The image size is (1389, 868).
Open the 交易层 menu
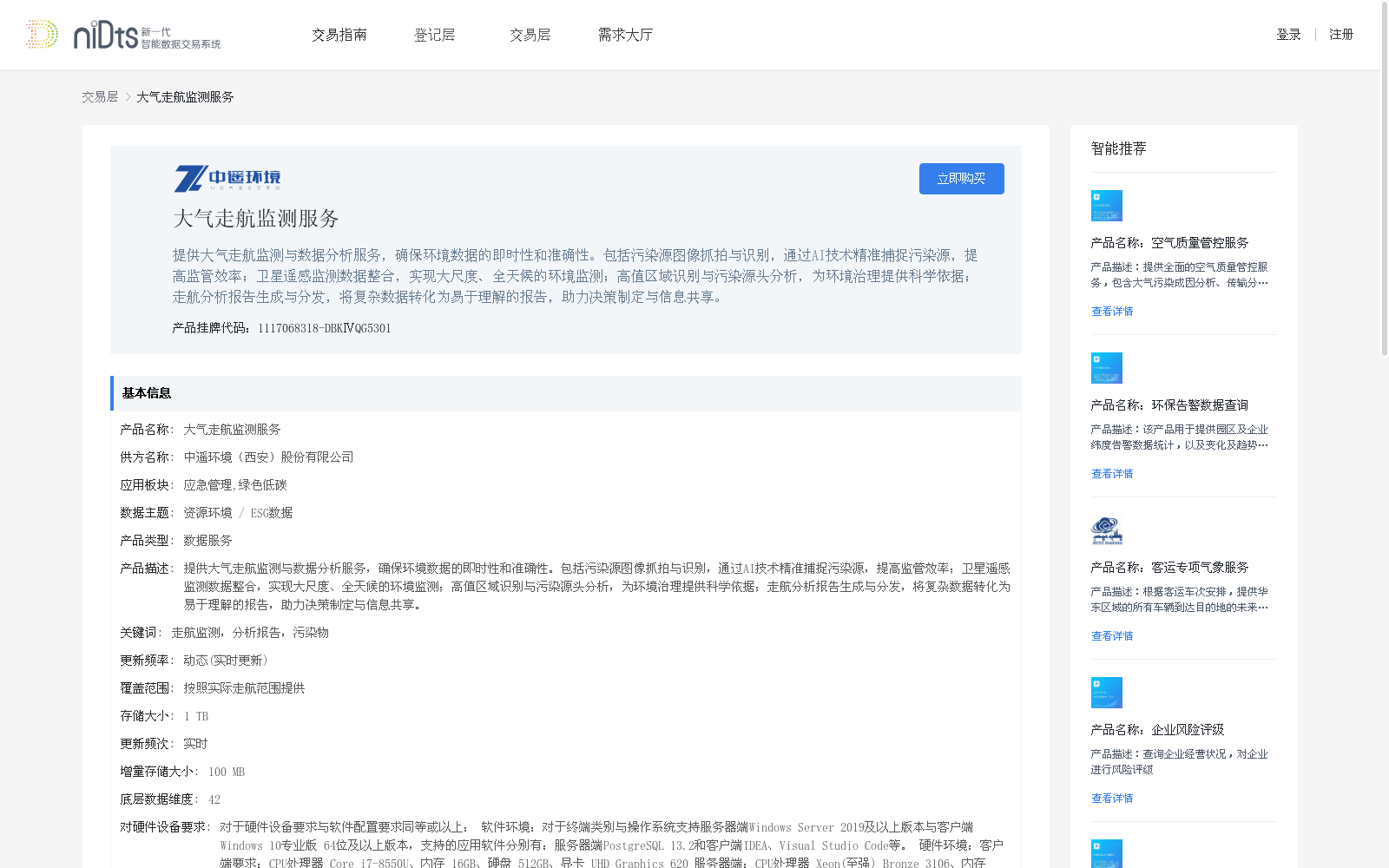point(530,35)
